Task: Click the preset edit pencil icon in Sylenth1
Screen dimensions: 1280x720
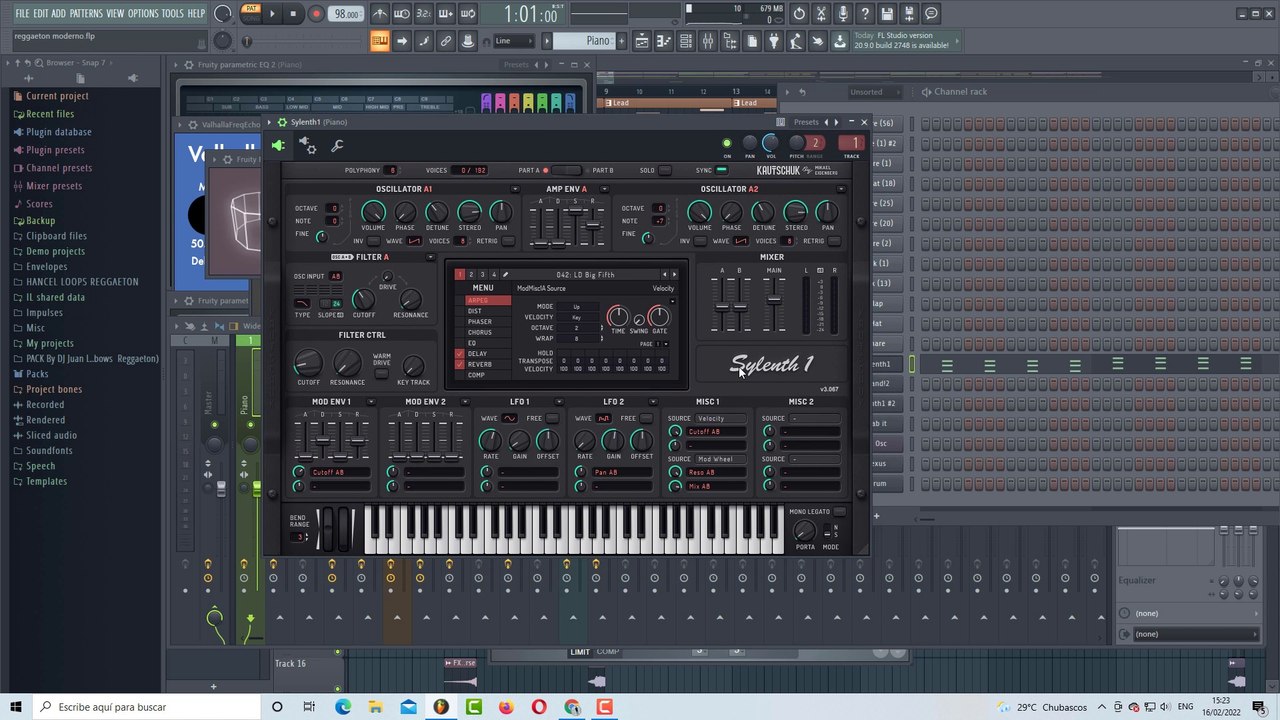Action: (505, 275)
